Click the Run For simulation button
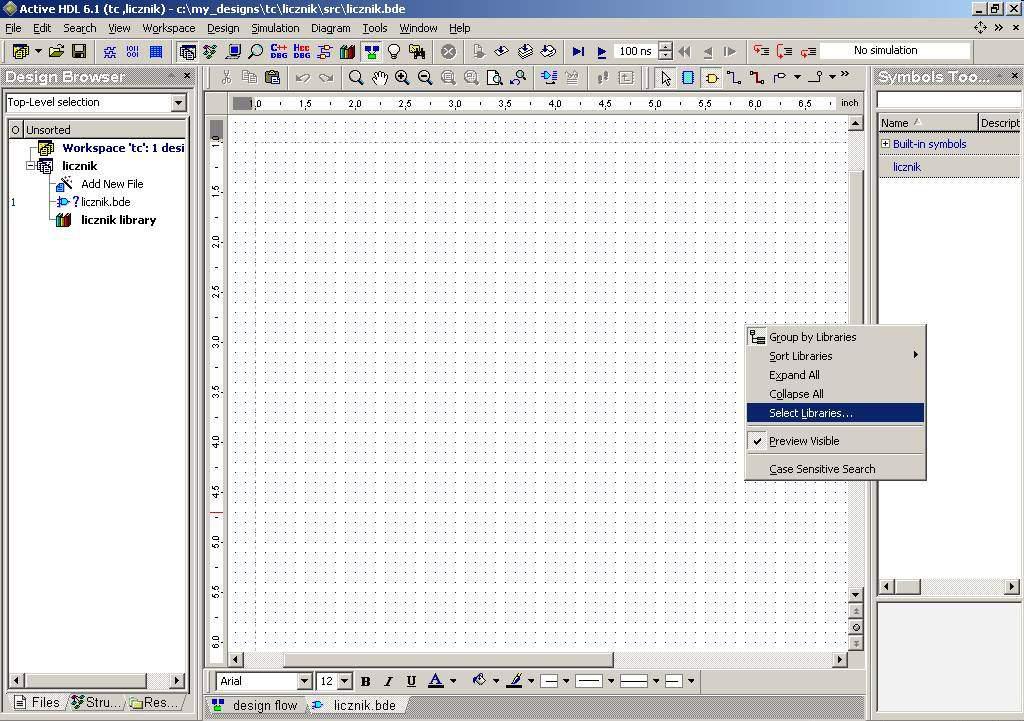The width and height of the screenshot is (1024, 721). 578,51
